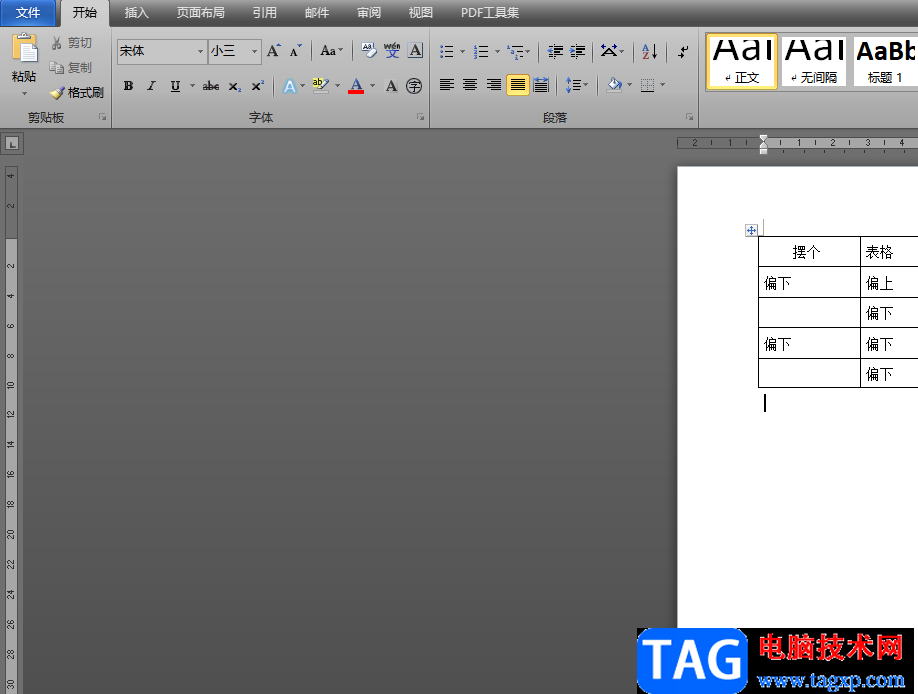Screen dimensions: 918x694
Task: Switch to the PDF工具集 tab
Action: 489,13
